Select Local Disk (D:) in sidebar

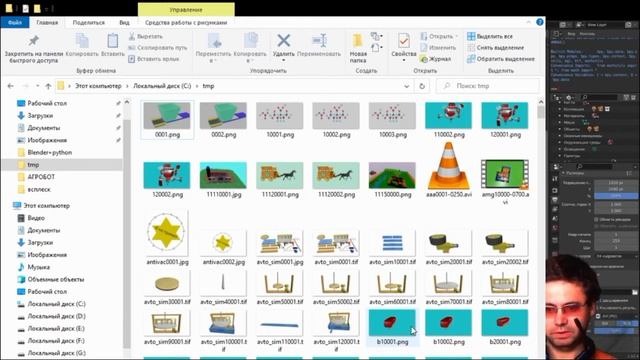tap(56, 316)
